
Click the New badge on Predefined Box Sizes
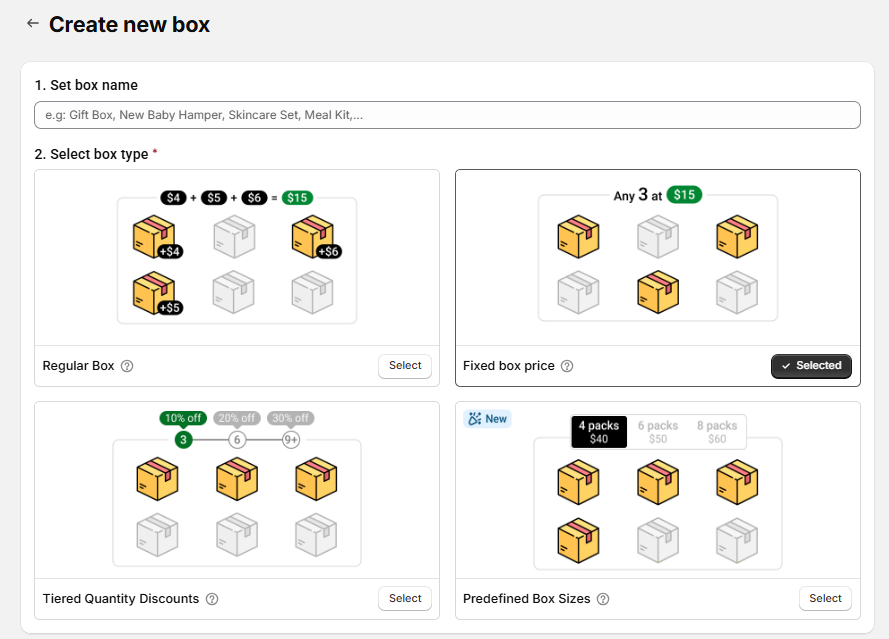487,419
